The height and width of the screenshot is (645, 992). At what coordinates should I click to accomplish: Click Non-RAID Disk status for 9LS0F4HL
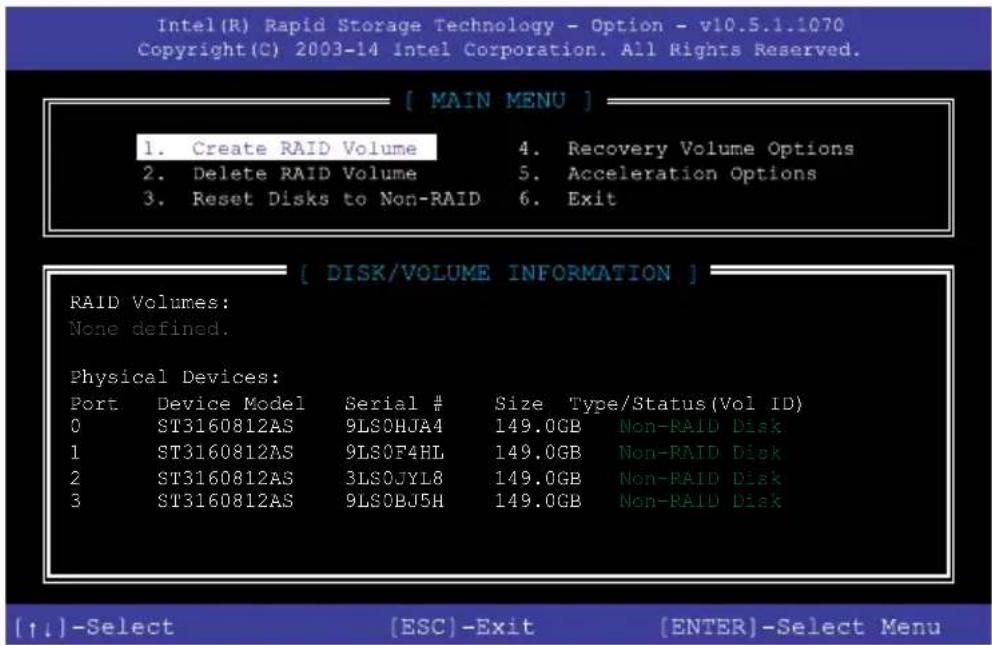coord(700,453)
